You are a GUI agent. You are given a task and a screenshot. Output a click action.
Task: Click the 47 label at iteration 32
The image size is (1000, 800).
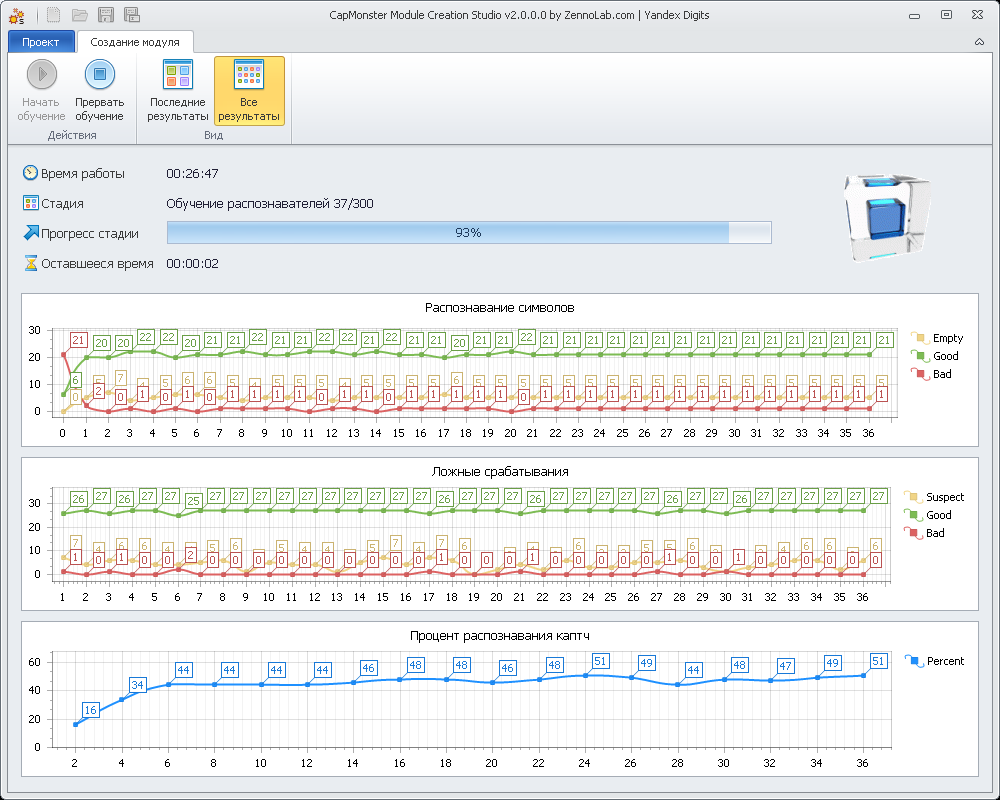[x=785, y=666]
